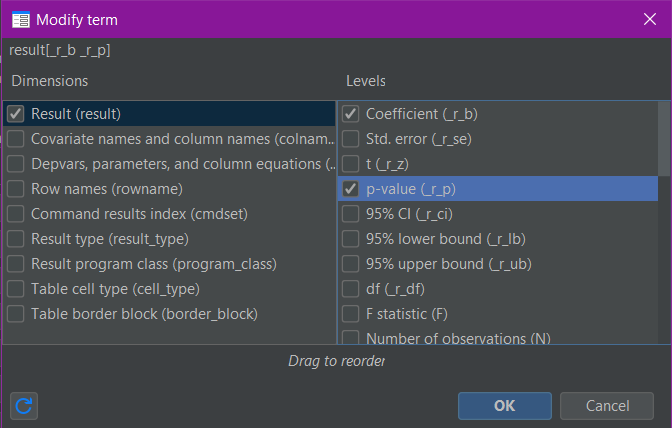Tick the 95% CI (_r_ci) checkbox
This screenshot has width=672, height=428.
click(350, 214)
